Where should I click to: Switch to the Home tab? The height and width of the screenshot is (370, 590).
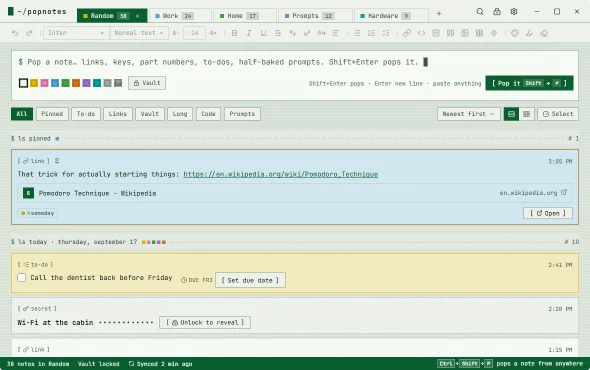coord(245,16)
